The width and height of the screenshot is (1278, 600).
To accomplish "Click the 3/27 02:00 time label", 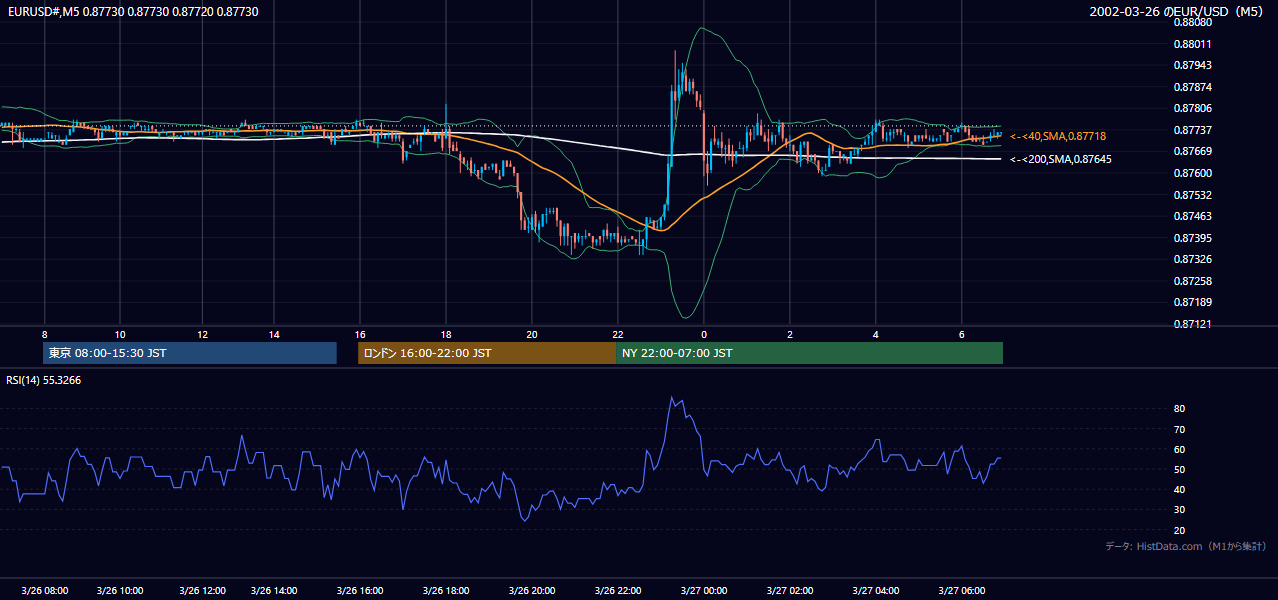I will (790, 590).
